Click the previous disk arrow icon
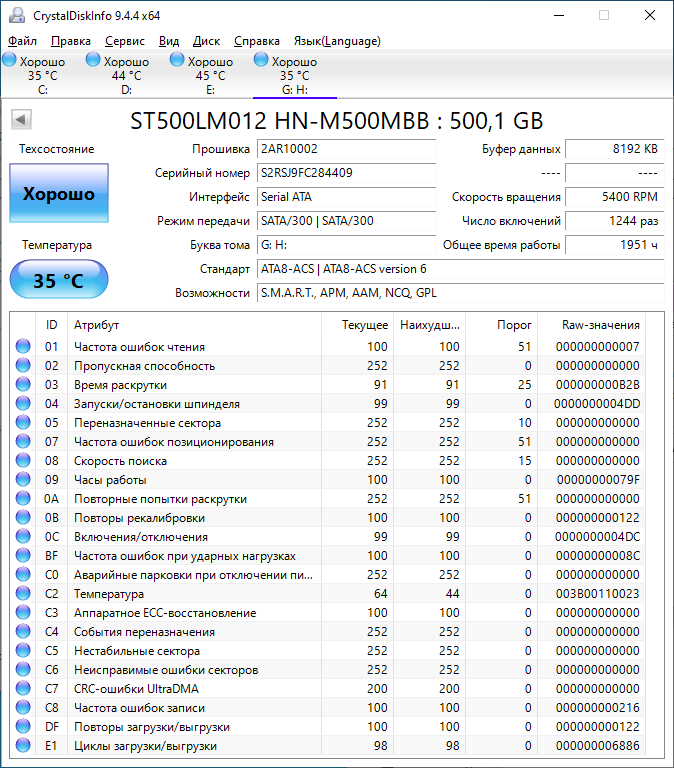The width and height of the screenshot is (674, 768). (x=21, y=120)
